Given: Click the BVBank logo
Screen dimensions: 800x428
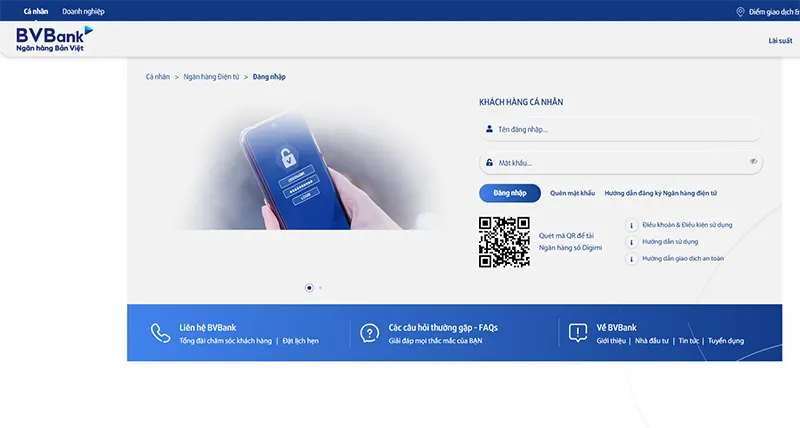Looking at the screenshot, I should coord(54,39).
